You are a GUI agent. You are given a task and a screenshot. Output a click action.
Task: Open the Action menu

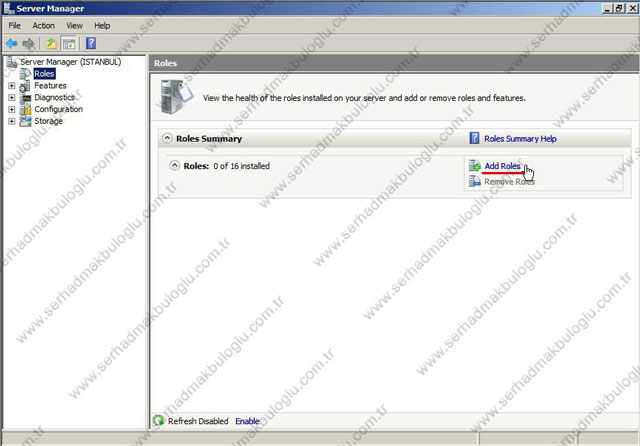coord(43,26)
